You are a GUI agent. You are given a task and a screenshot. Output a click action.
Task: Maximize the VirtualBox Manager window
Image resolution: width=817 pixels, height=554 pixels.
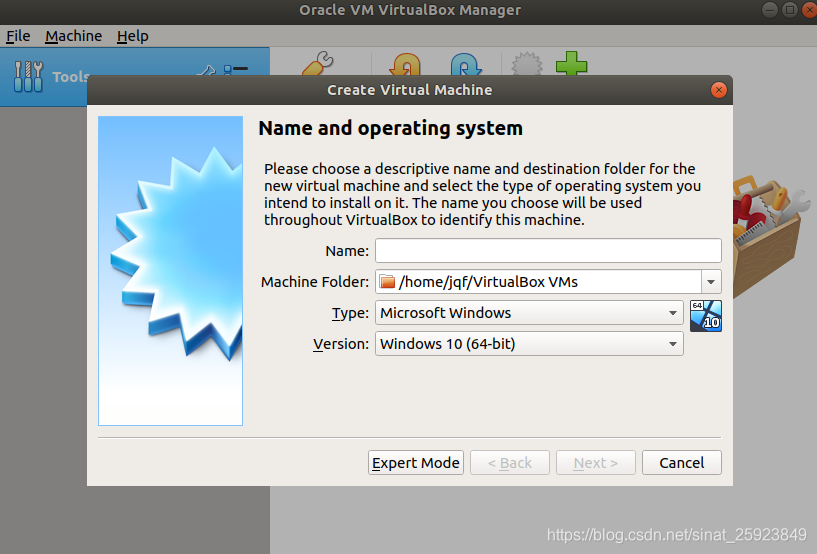(x=790, y=10)
